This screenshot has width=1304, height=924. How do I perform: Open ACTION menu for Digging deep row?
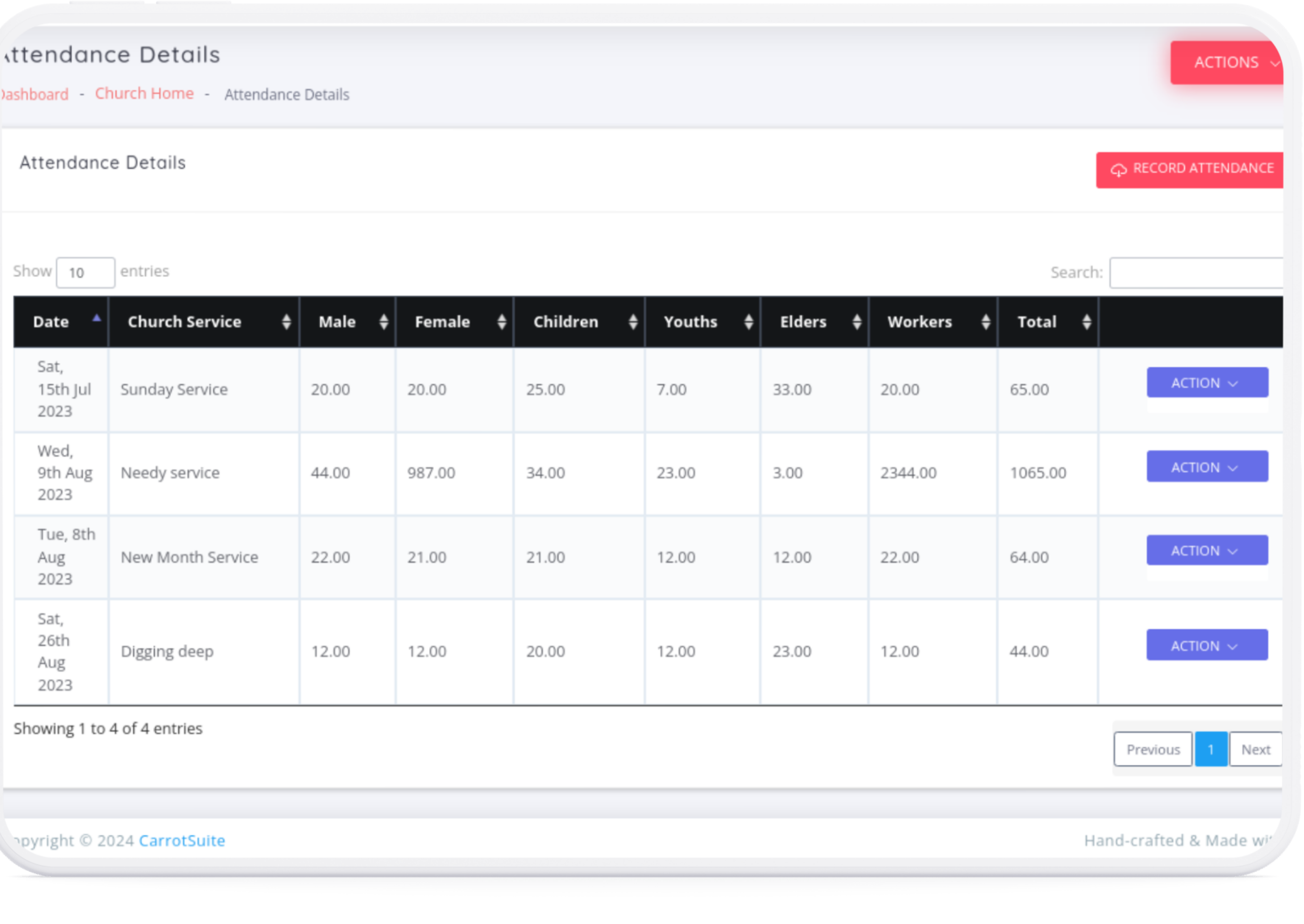(1206, 646)
